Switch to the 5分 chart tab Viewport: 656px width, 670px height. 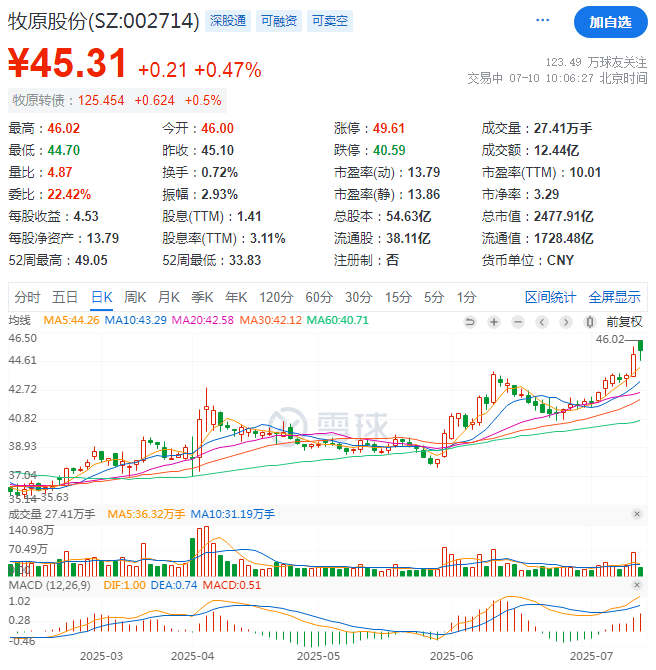click(x=434, y=297)
